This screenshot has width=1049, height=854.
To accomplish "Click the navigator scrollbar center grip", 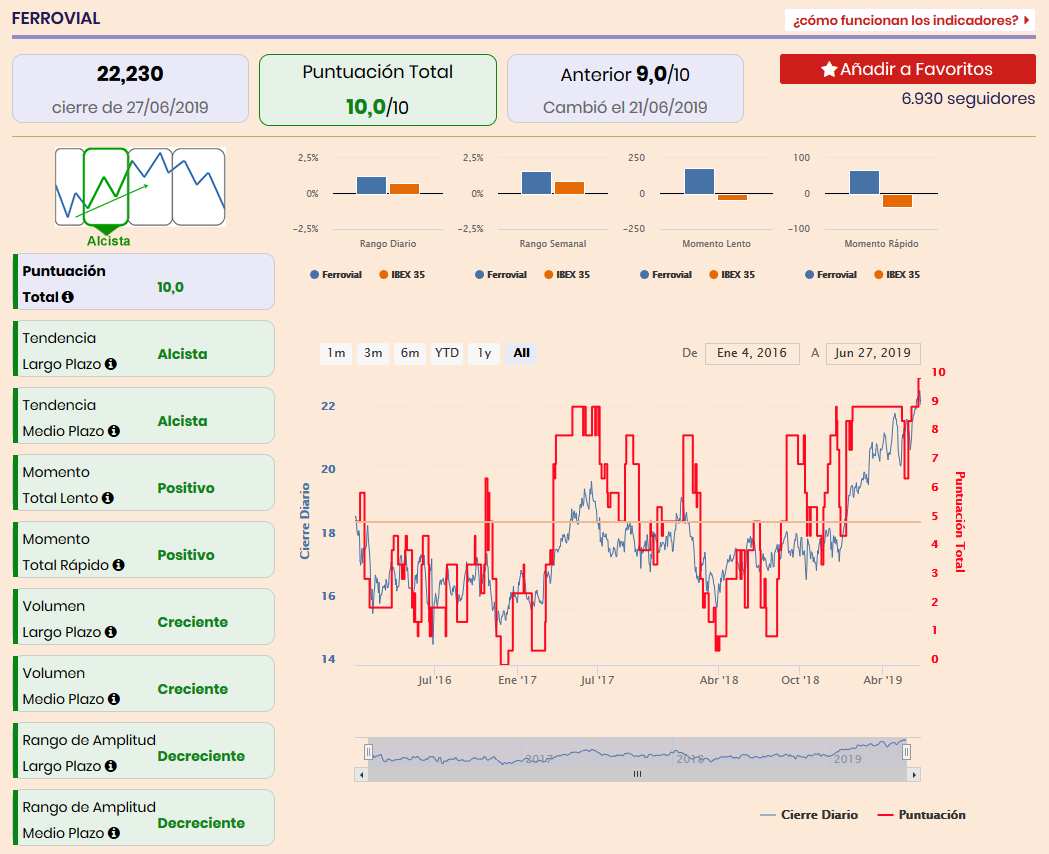I will tap(638, 774).
